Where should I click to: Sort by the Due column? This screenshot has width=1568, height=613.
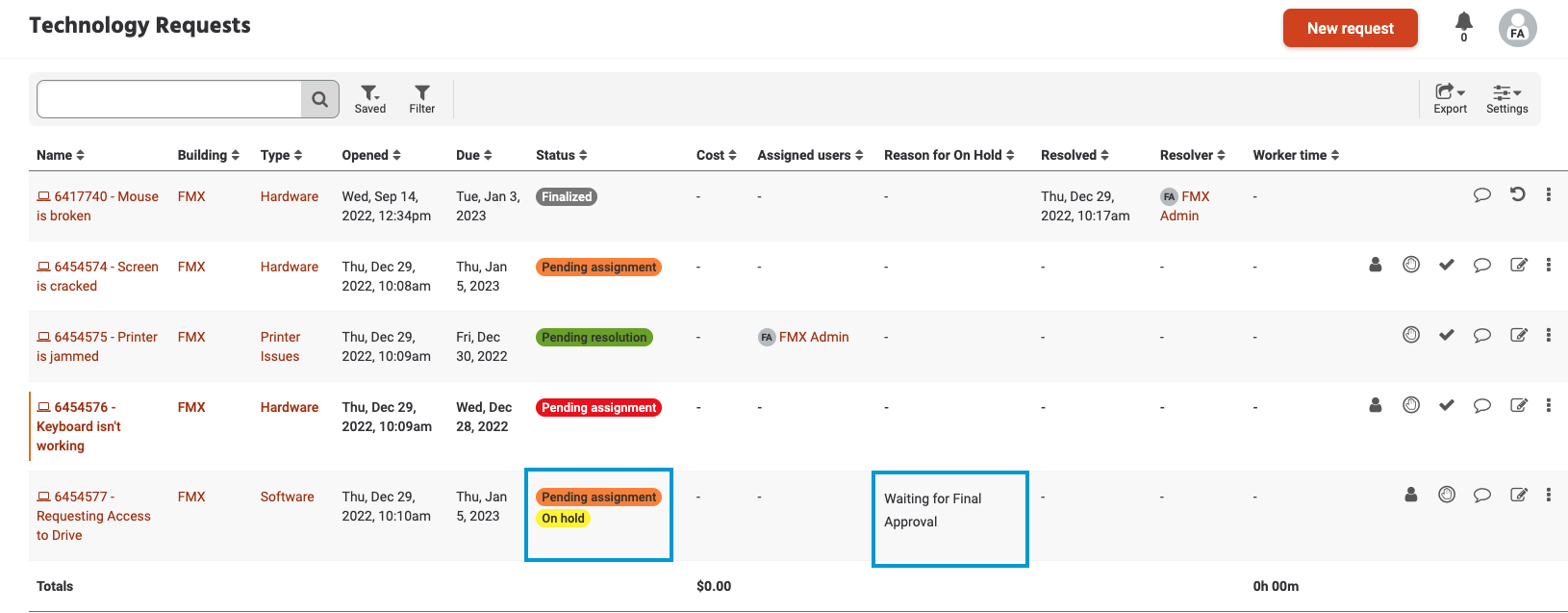coord(474,155)
